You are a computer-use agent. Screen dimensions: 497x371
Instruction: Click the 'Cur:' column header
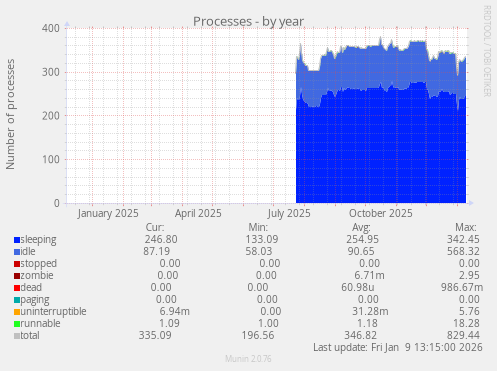click(155, 227)
